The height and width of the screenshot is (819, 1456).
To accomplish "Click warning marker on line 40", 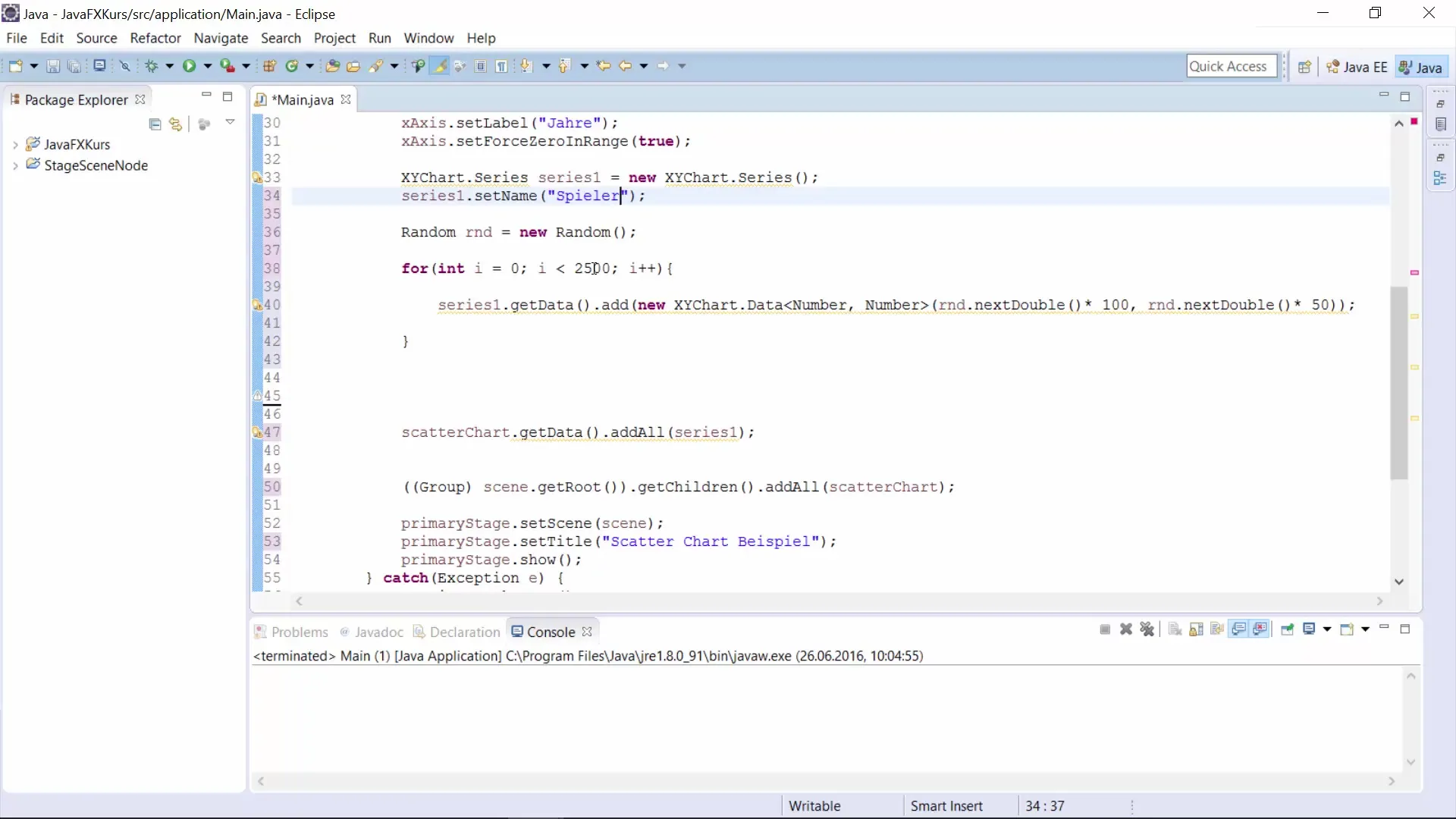I will click(257, 305).
